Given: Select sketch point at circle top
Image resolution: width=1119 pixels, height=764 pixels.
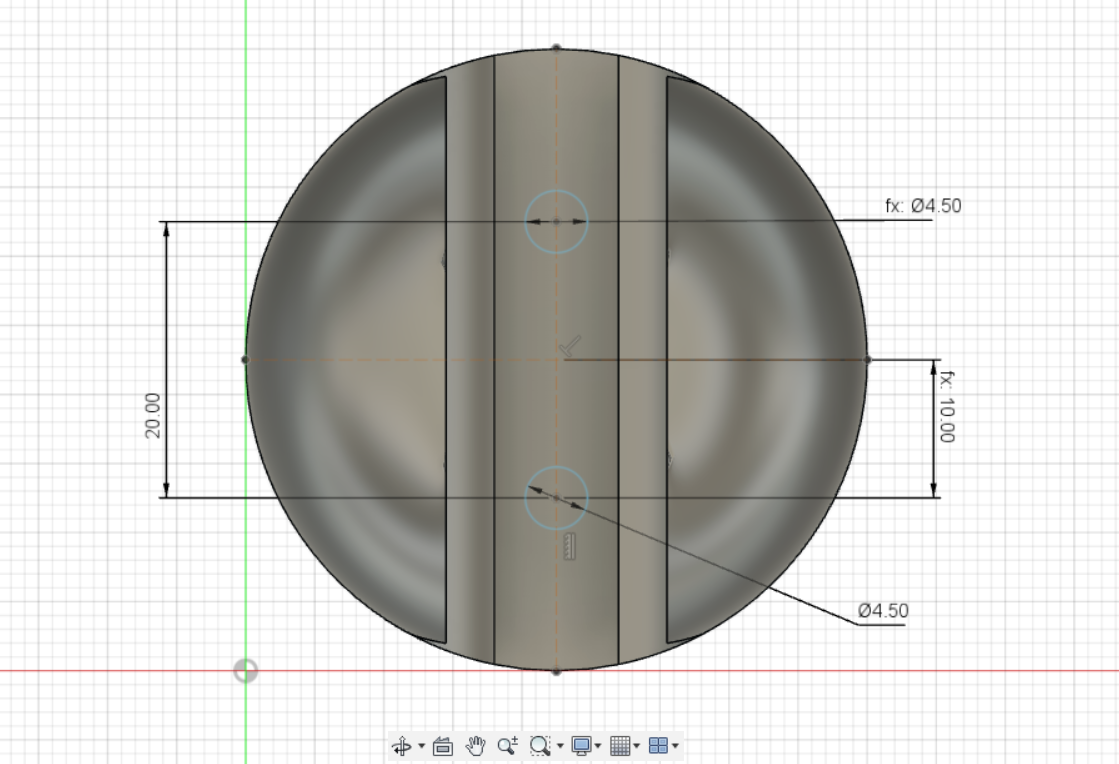Looking at the screenshot, I should tap(557, 49).
